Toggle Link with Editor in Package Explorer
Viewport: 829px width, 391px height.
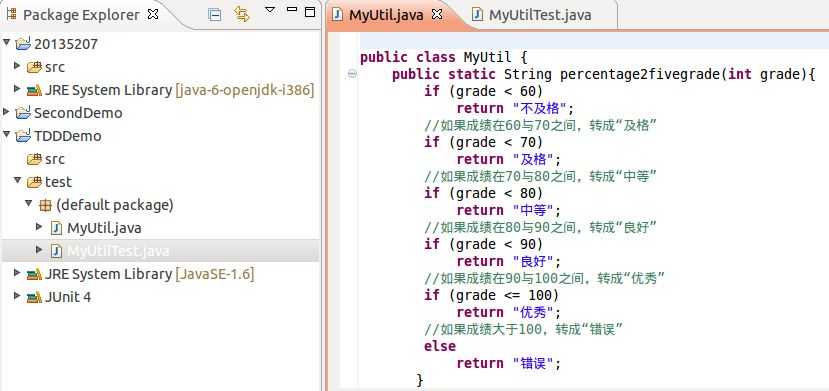tap(242, 14)
